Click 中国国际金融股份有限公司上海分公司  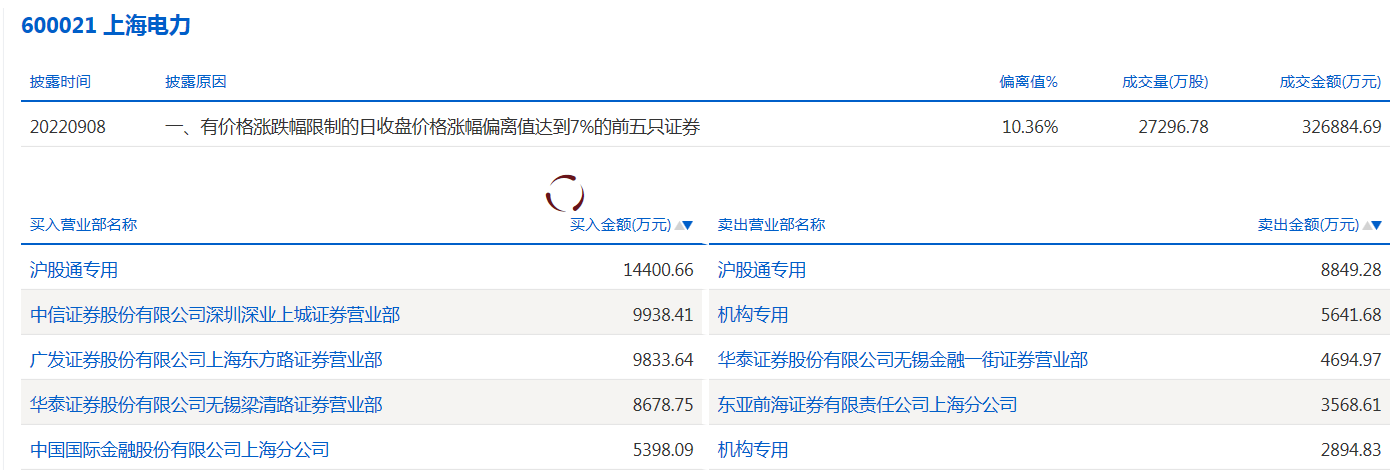coord(180,450)
